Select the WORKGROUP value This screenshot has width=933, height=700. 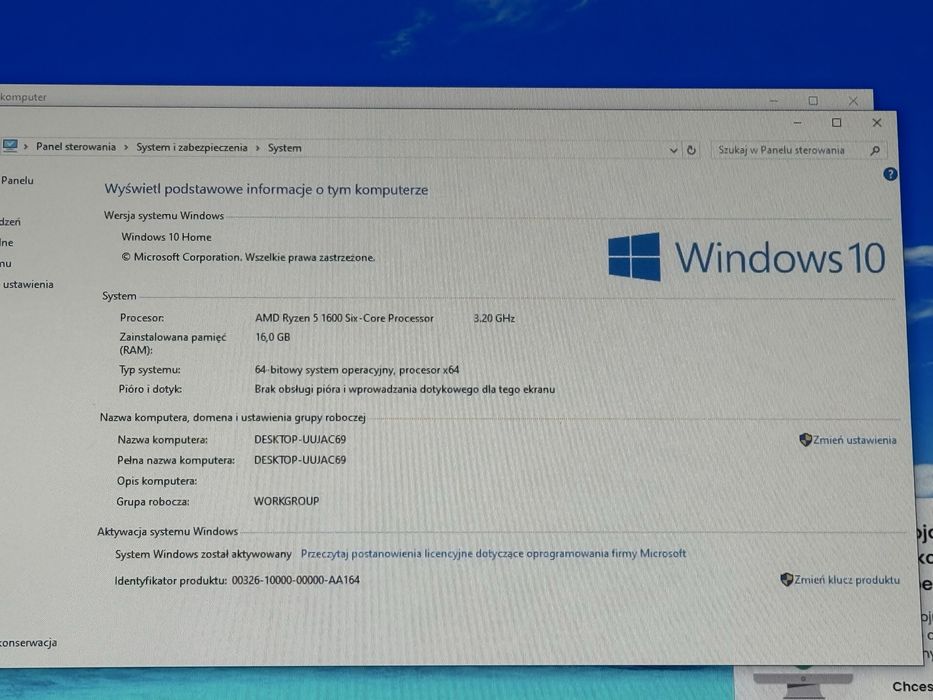pyautogui.click(x=286, y=501)
